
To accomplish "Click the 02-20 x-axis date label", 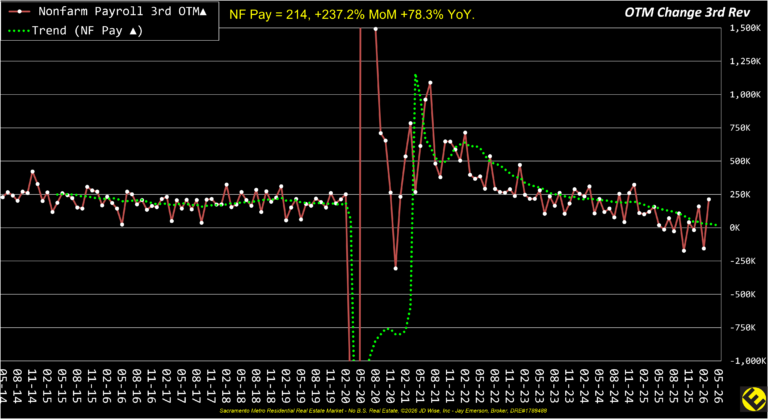I will click(x=345, y=386).
